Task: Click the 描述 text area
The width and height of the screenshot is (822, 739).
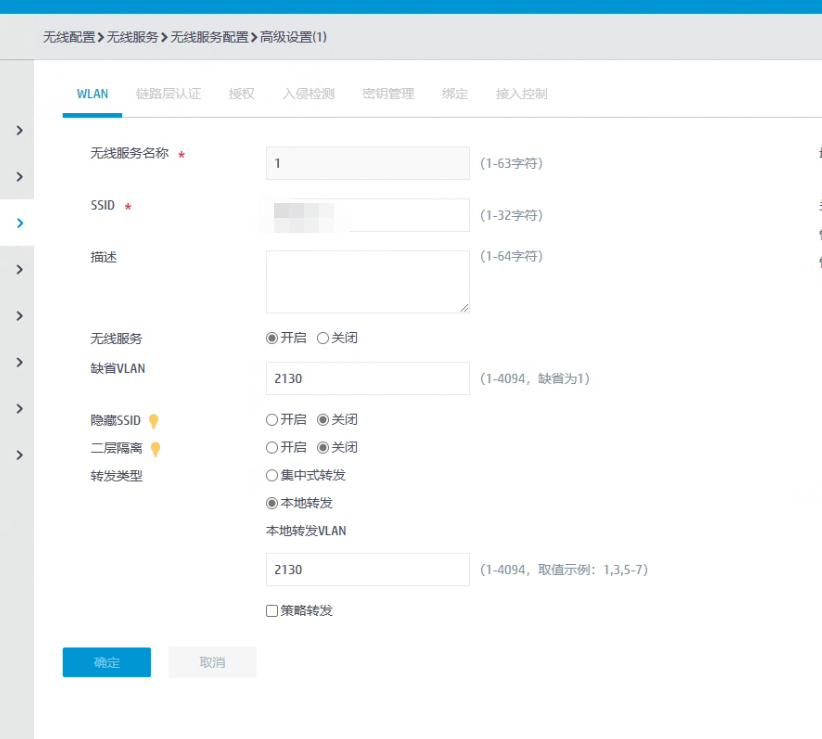Action: (x=367, y=282)
